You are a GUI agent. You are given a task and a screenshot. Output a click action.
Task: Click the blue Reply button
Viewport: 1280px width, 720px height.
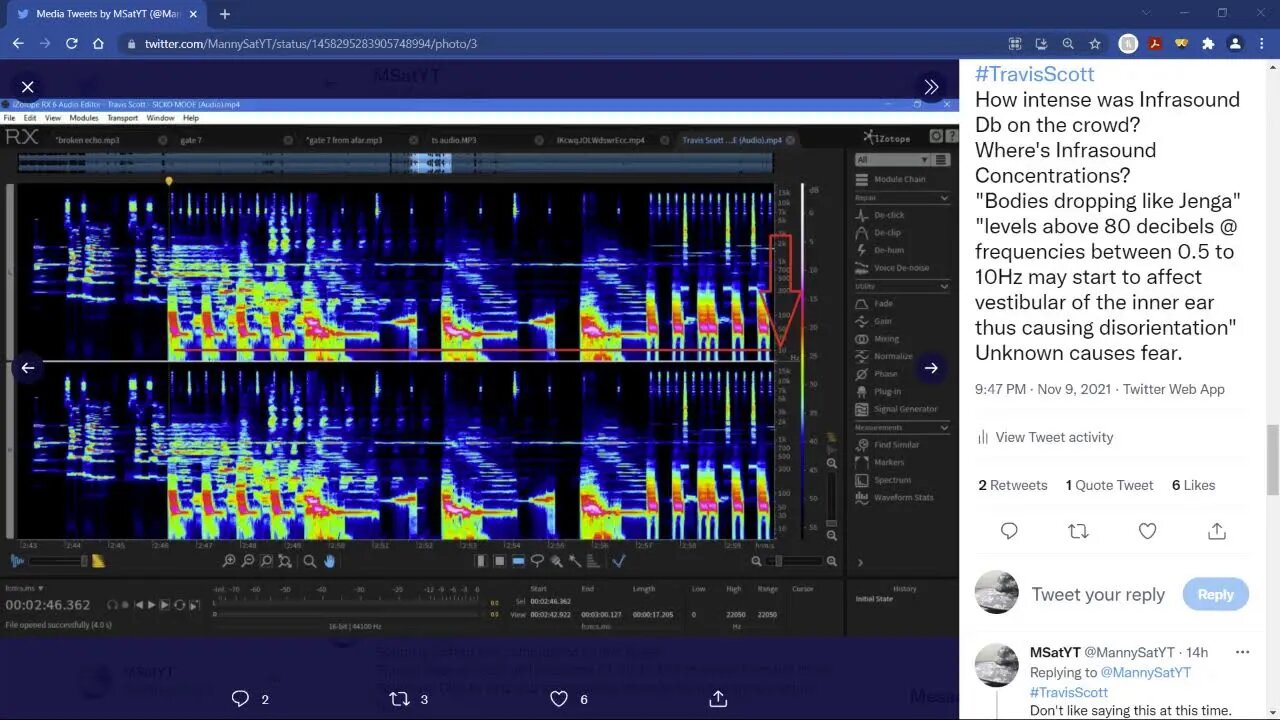(x=1215, y=594)
